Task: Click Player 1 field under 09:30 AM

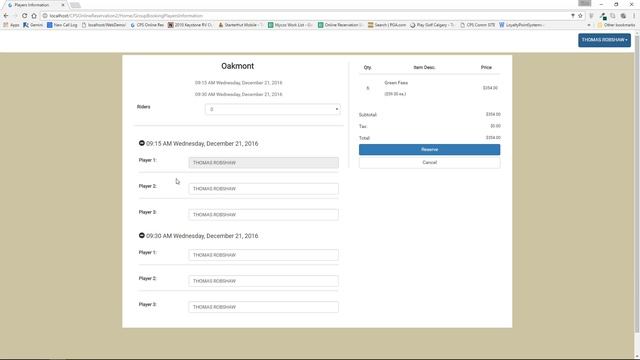Action: click(x=263, y=255)
